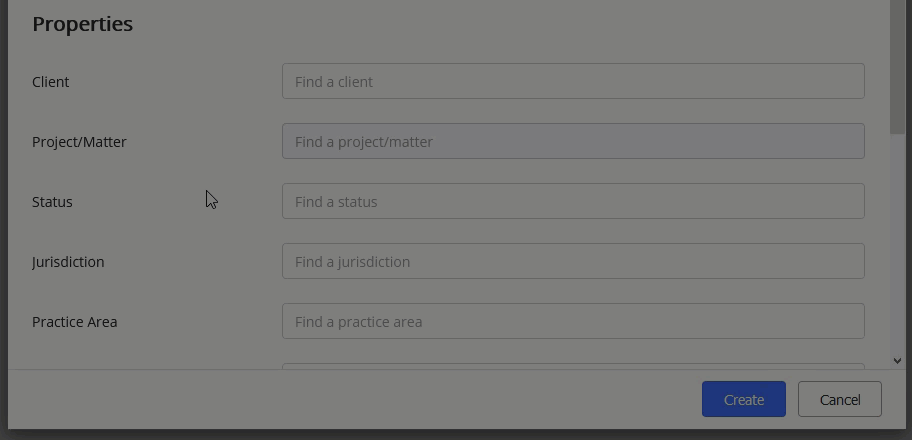Click the Properties section heading

point(82,24)
